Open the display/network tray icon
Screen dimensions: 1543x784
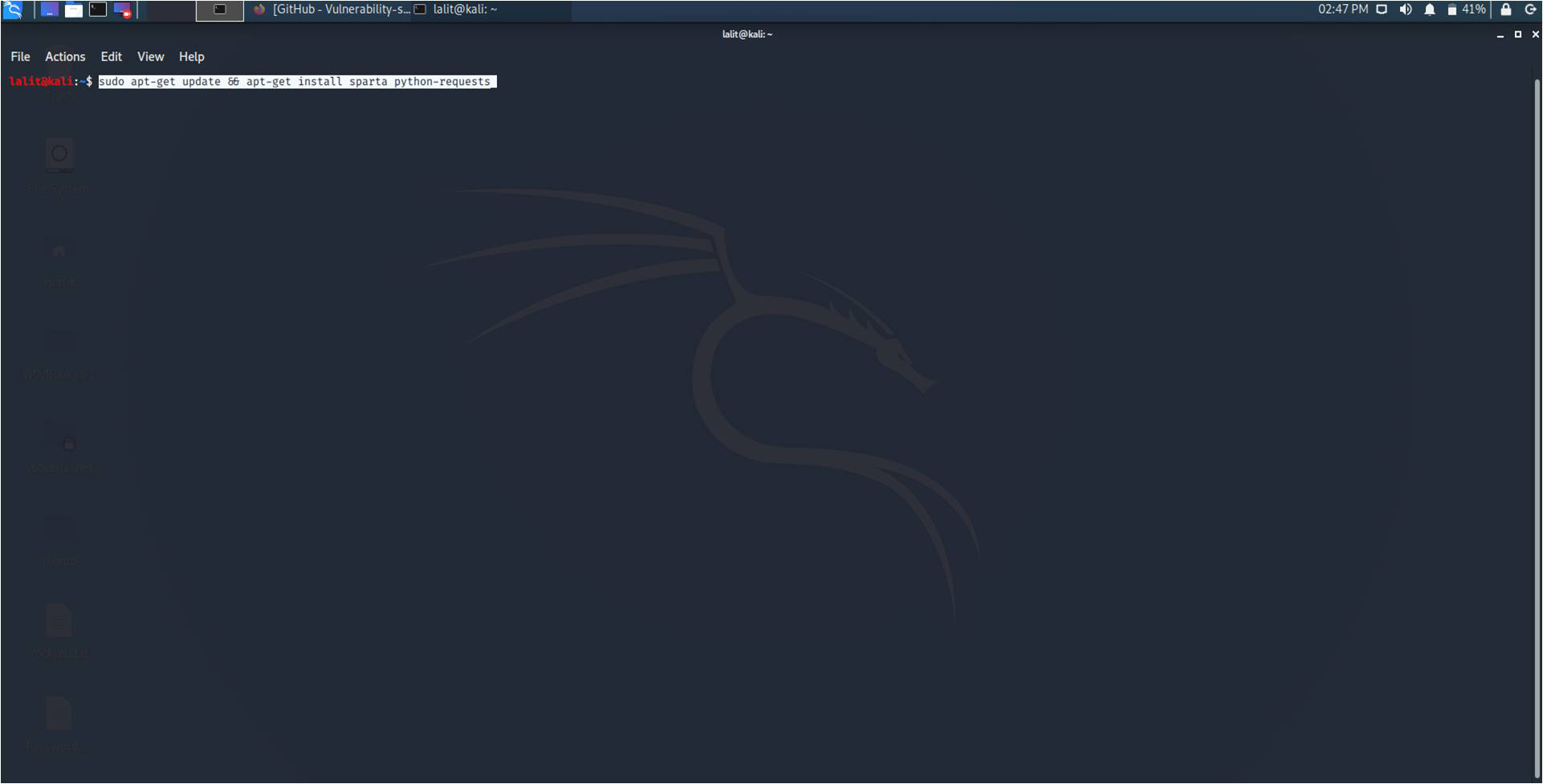[1382, 10]
